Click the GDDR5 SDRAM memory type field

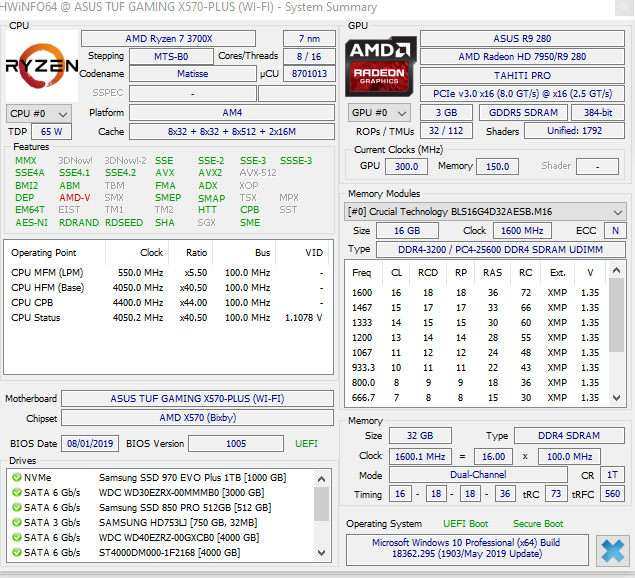[x=523, y=113]
